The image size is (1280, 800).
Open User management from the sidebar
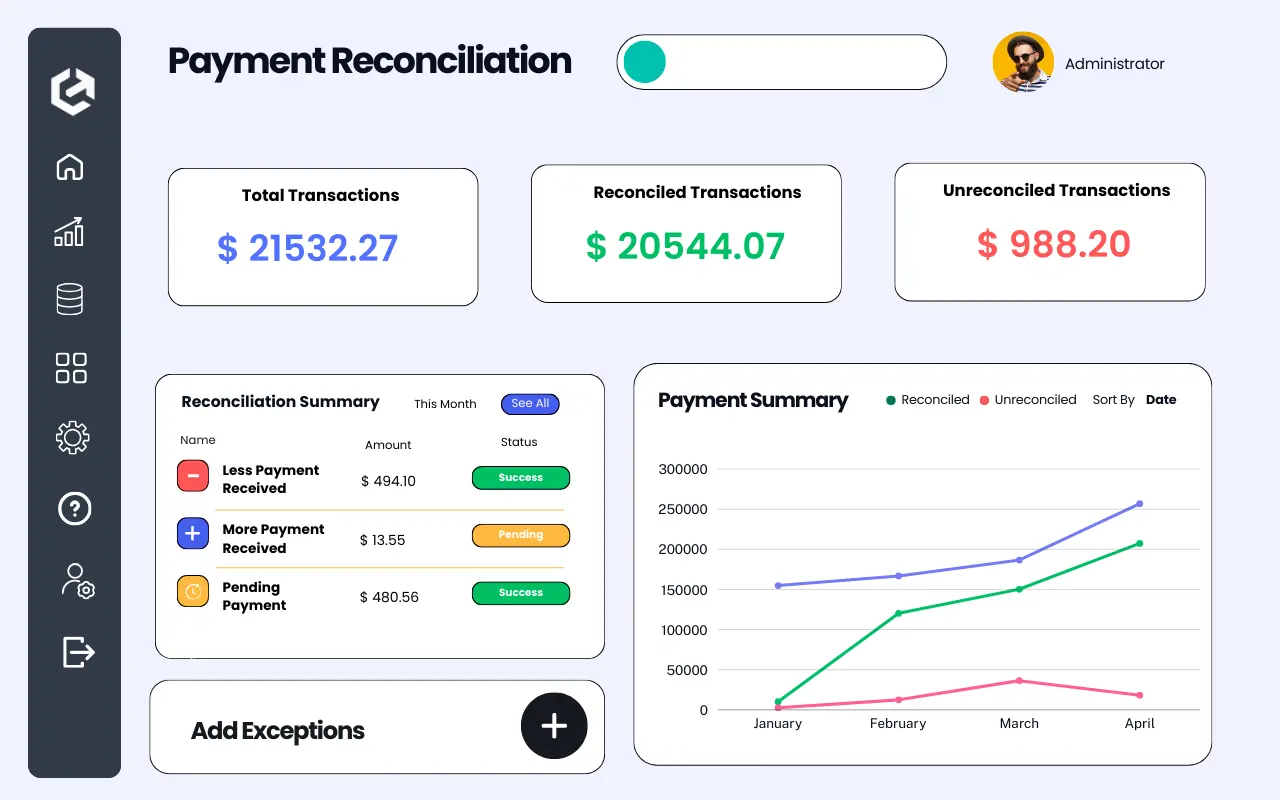click(75, 581)
